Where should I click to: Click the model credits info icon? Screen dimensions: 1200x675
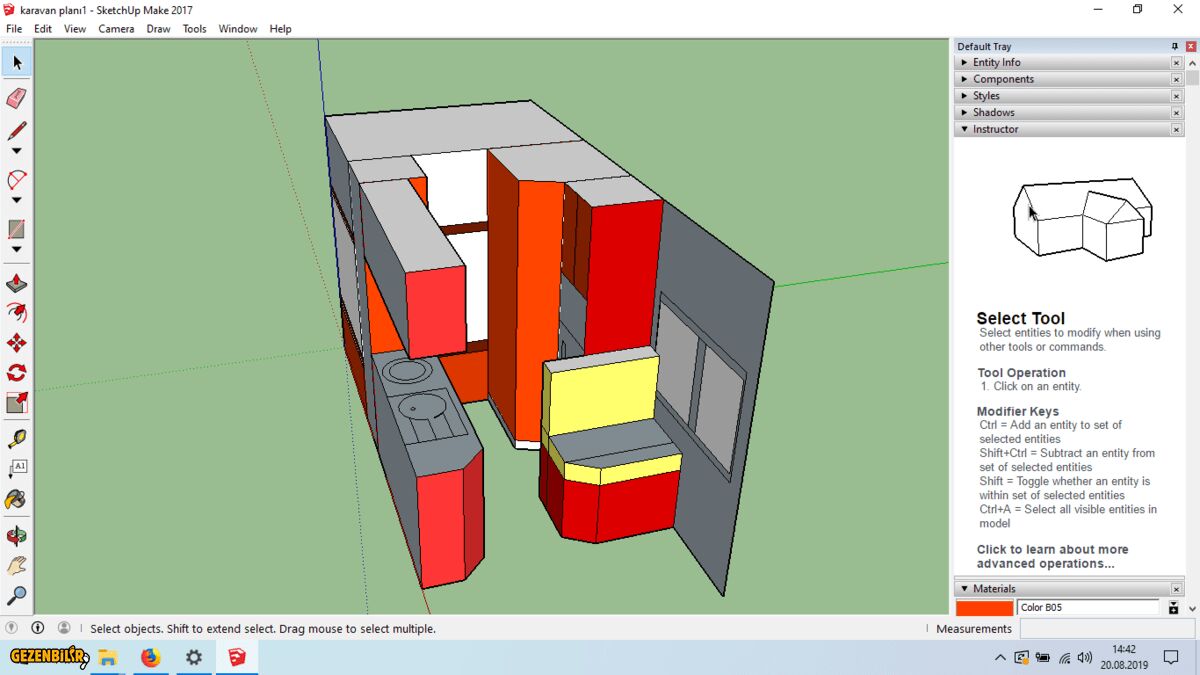coord(38,628)
